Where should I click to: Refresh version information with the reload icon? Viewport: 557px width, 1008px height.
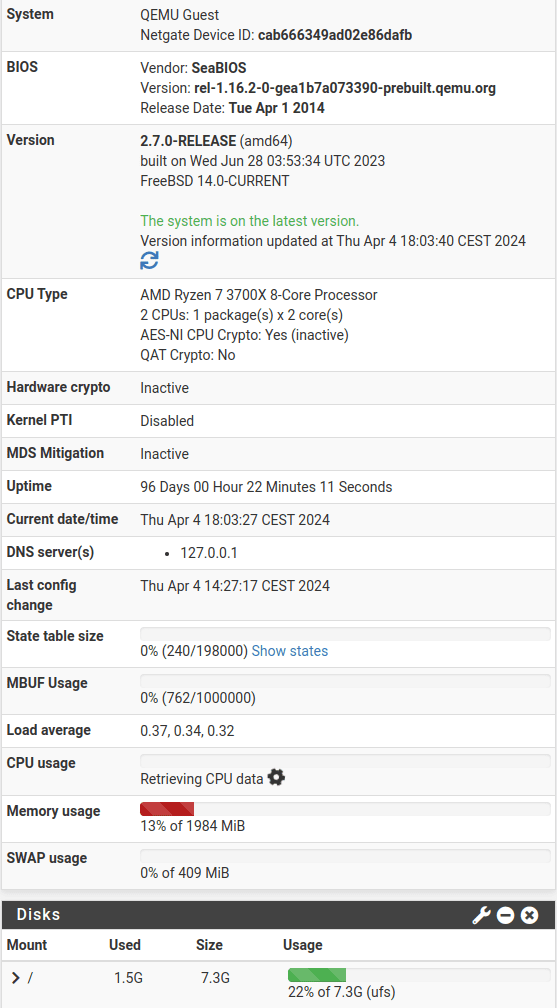coord(149,260)
